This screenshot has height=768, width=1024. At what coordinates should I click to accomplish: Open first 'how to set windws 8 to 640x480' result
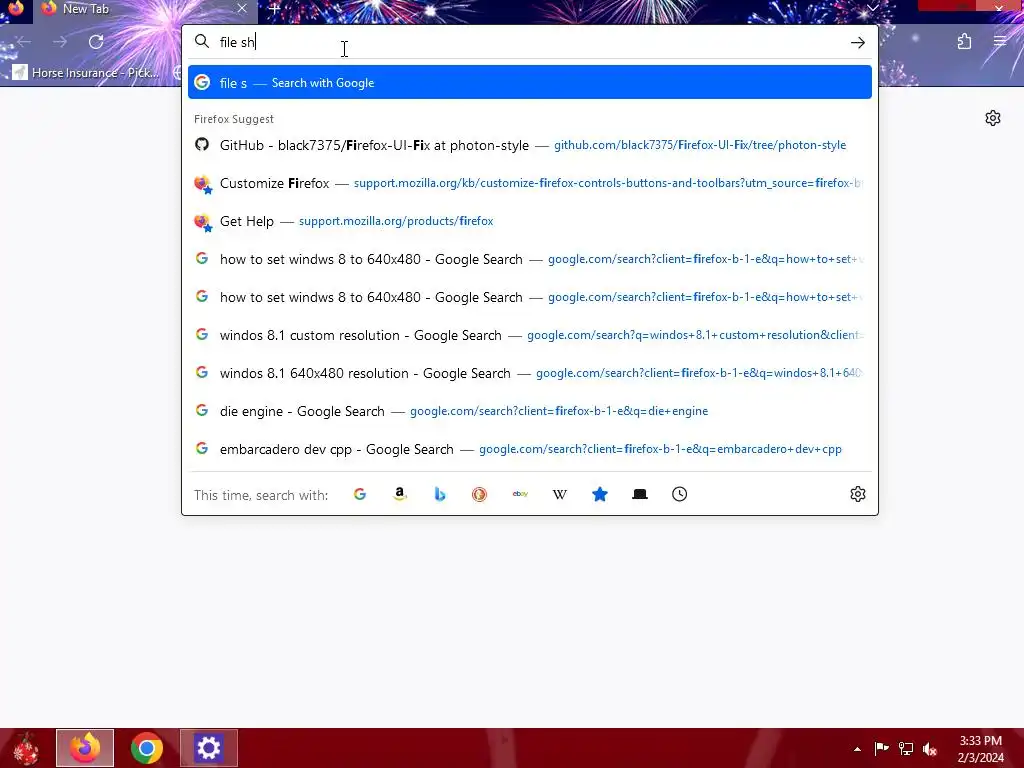coord(530,259)
